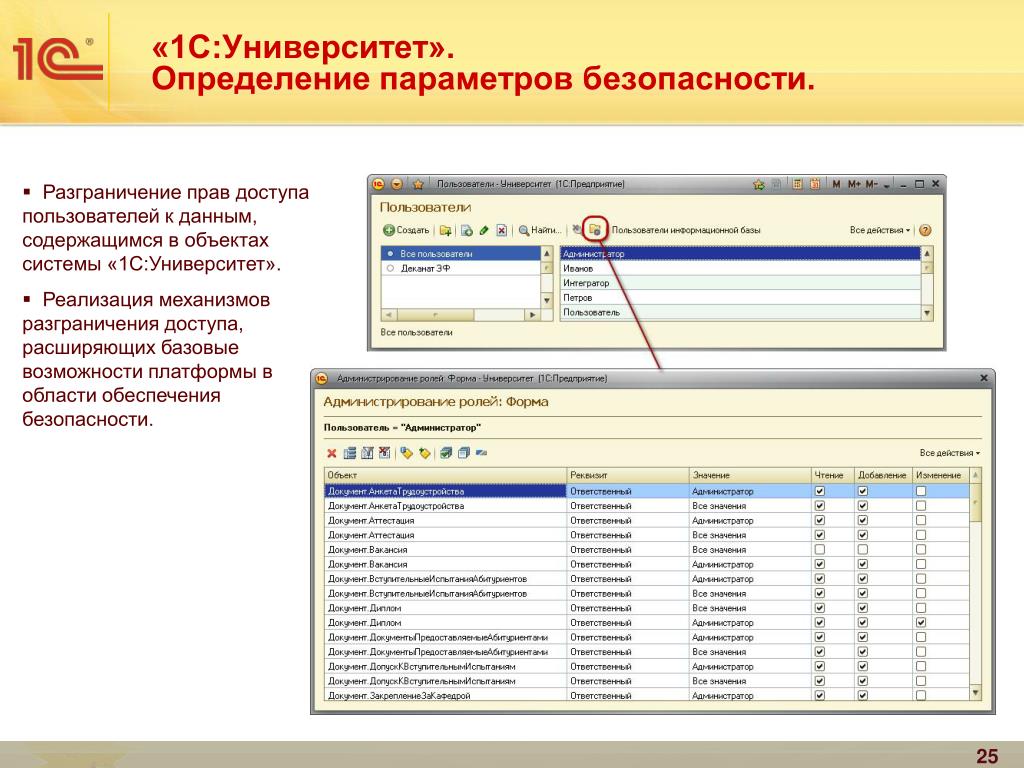Uncheck Изменение for Диплом Администратор row
The width and height of the screenshot is (1024, 768).
pos(921,622)
